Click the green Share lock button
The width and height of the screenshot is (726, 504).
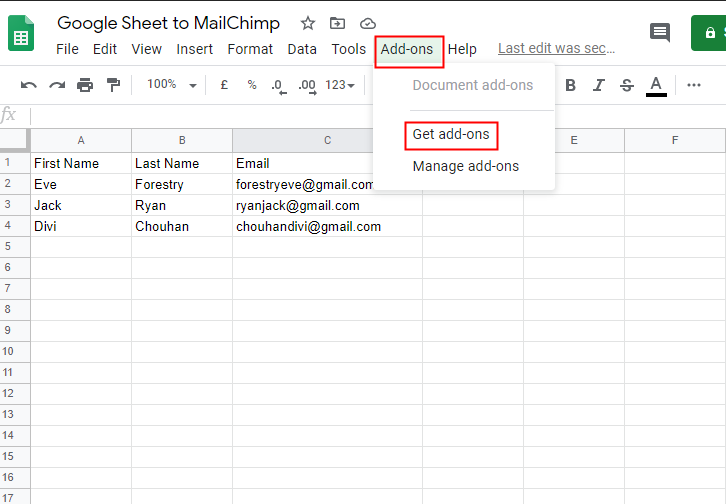tap(708, 33)
